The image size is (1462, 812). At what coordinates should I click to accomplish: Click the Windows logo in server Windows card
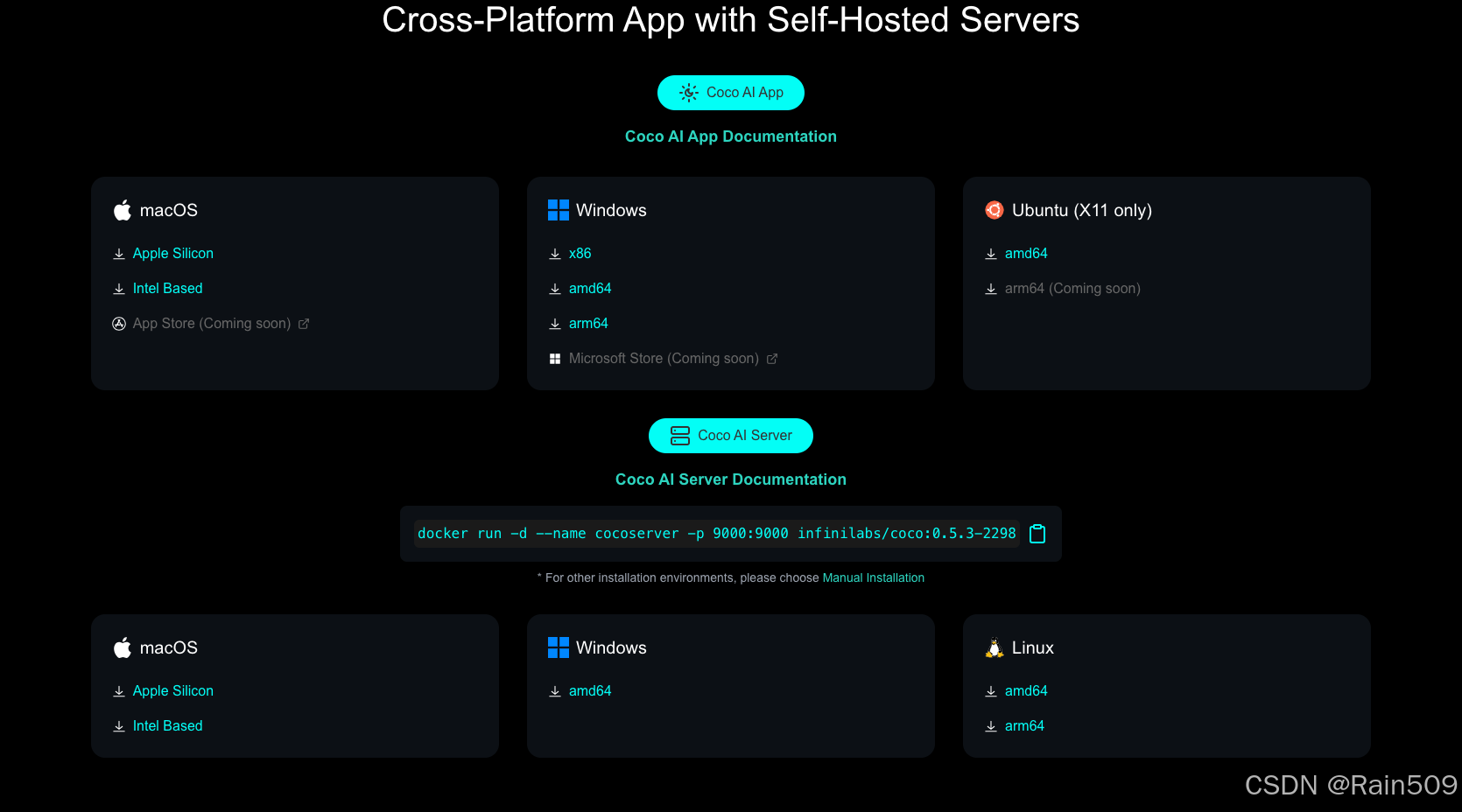[559, 647]
